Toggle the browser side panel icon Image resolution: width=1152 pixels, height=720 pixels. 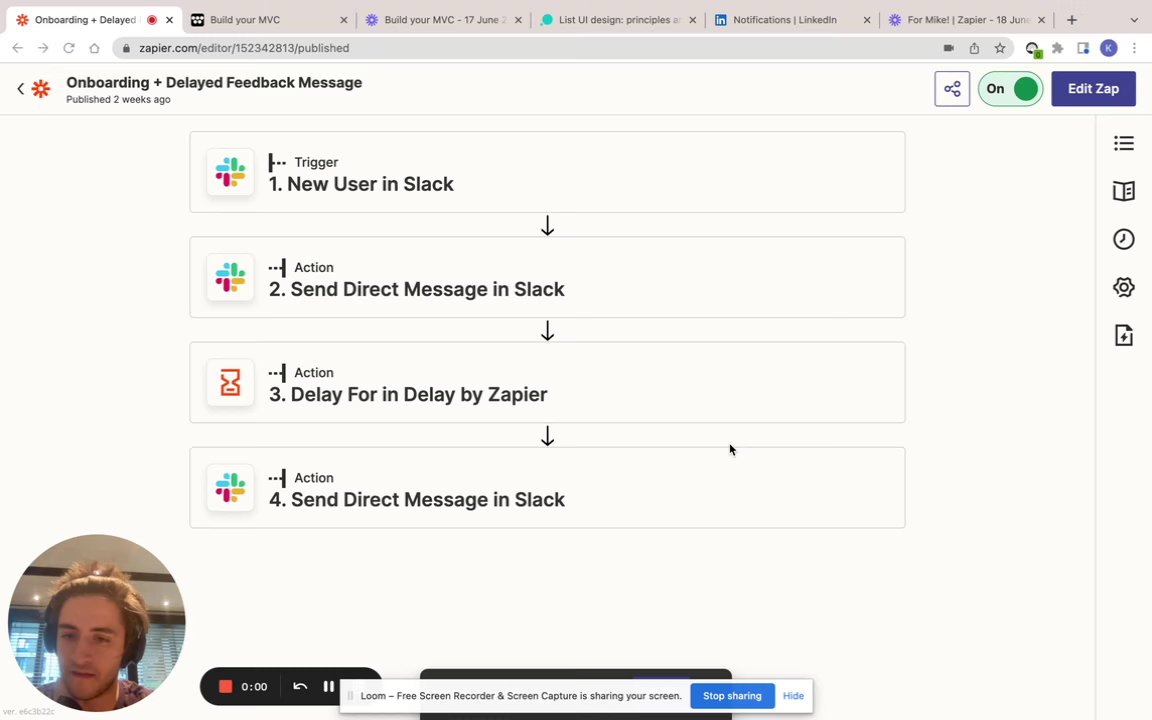click(x=1083, y=48)
